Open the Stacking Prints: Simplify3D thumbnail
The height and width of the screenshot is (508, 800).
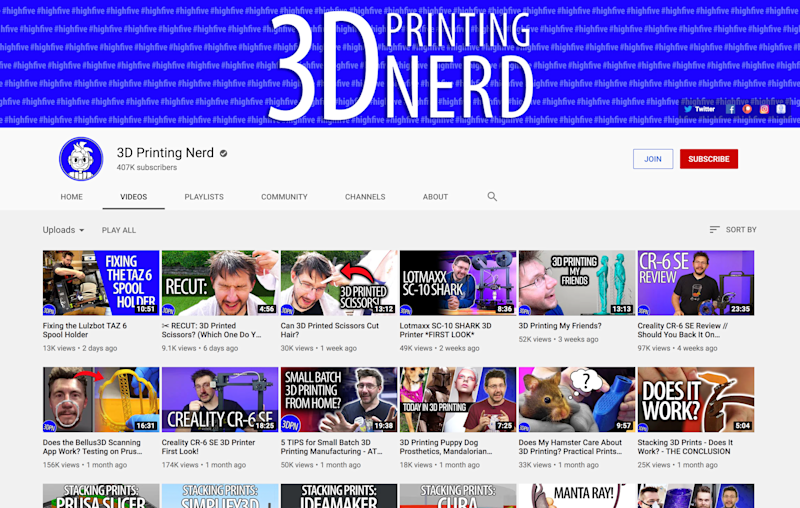pyautogui.click(x=220, y=496)
